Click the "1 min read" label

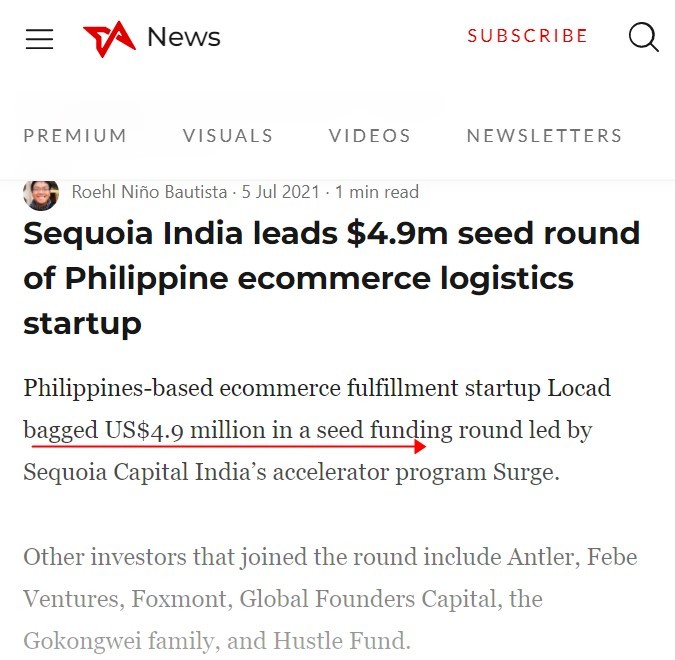coord(377,192)
